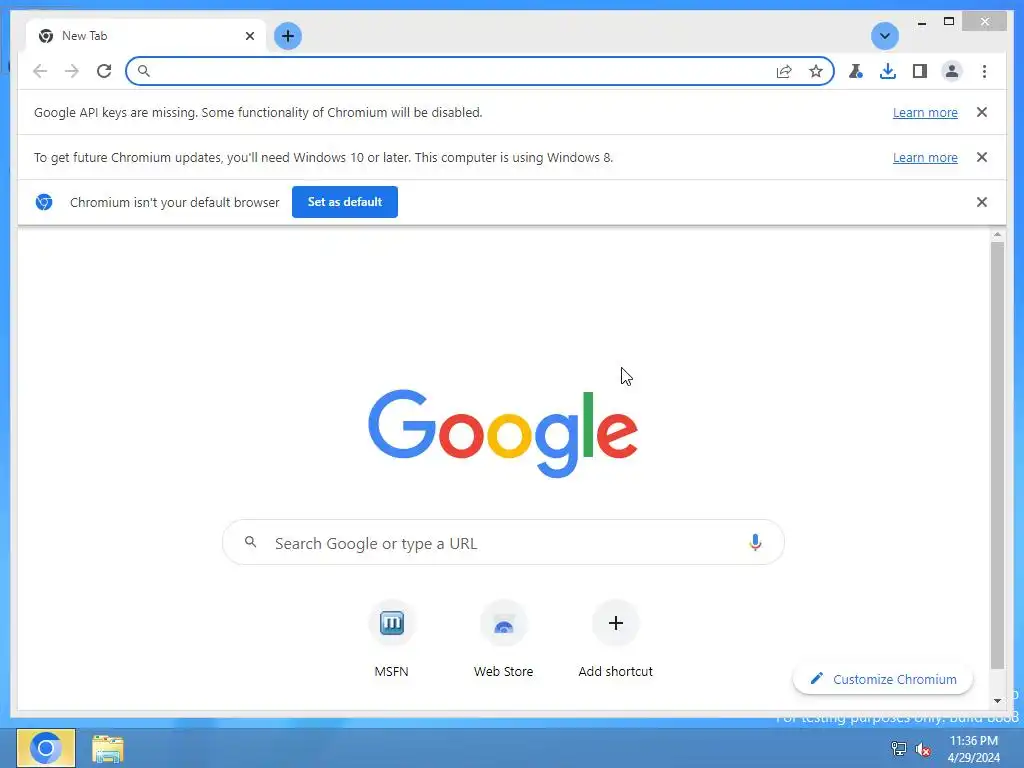Screen dimensions: 1024x768
Task: Open Learn more for Windows 10 update notice
Action: (925, 157)
